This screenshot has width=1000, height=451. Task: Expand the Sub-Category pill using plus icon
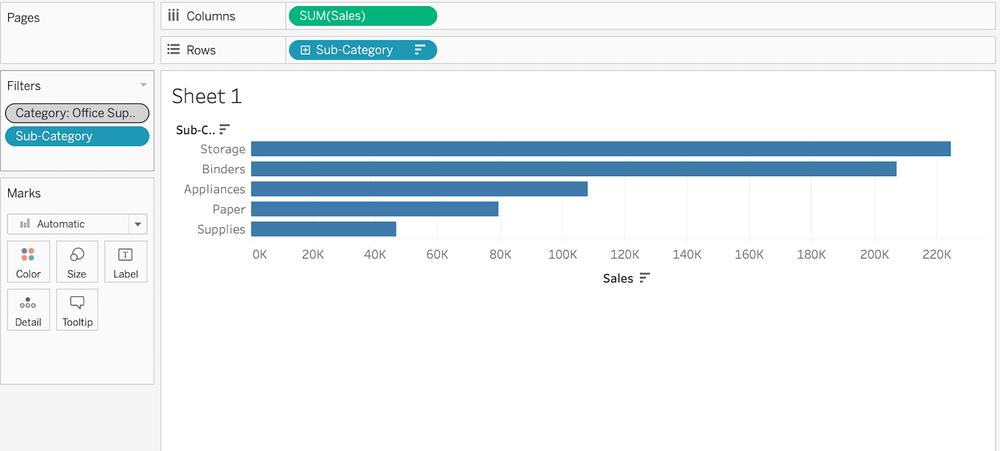(x=305, y=50)
